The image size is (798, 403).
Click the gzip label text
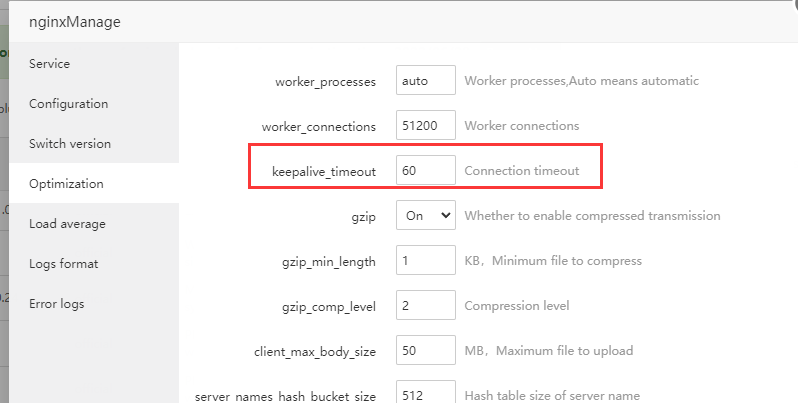tap(362, 216)
